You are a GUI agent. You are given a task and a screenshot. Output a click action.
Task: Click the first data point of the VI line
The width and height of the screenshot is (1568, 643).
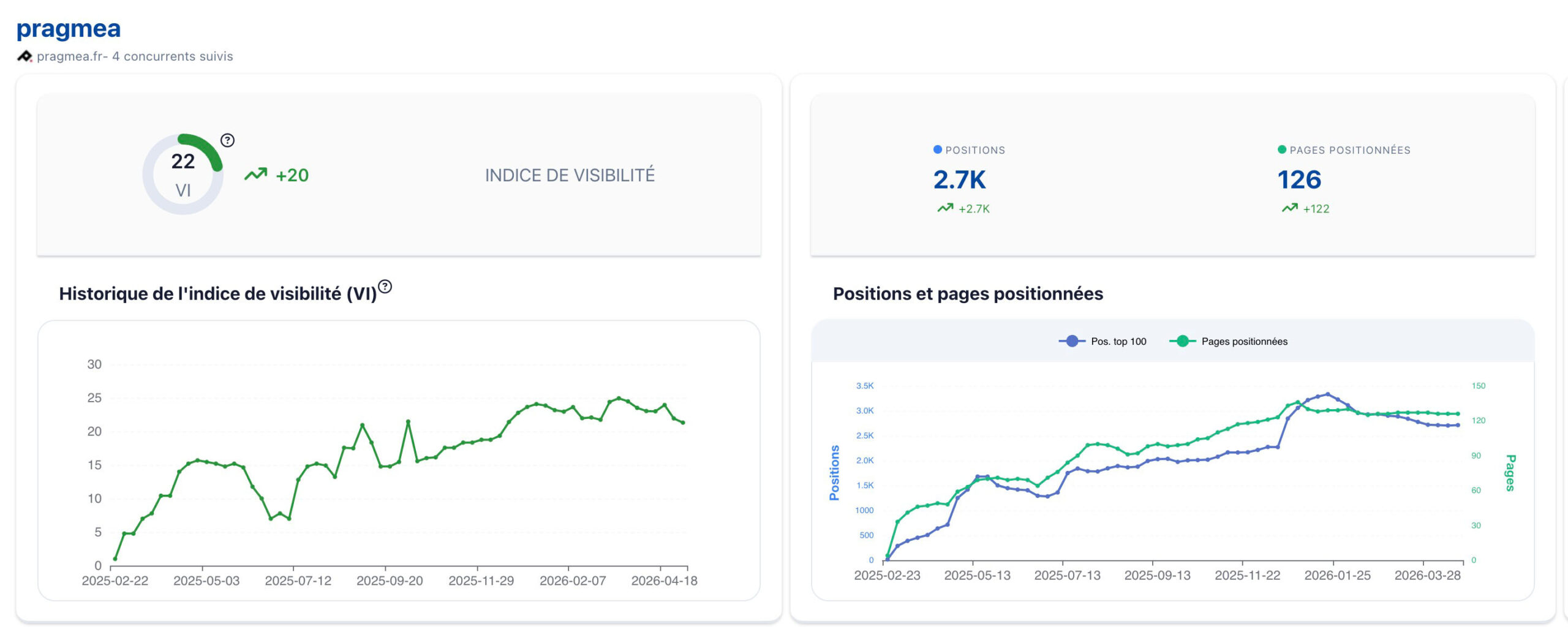[115, 558]
